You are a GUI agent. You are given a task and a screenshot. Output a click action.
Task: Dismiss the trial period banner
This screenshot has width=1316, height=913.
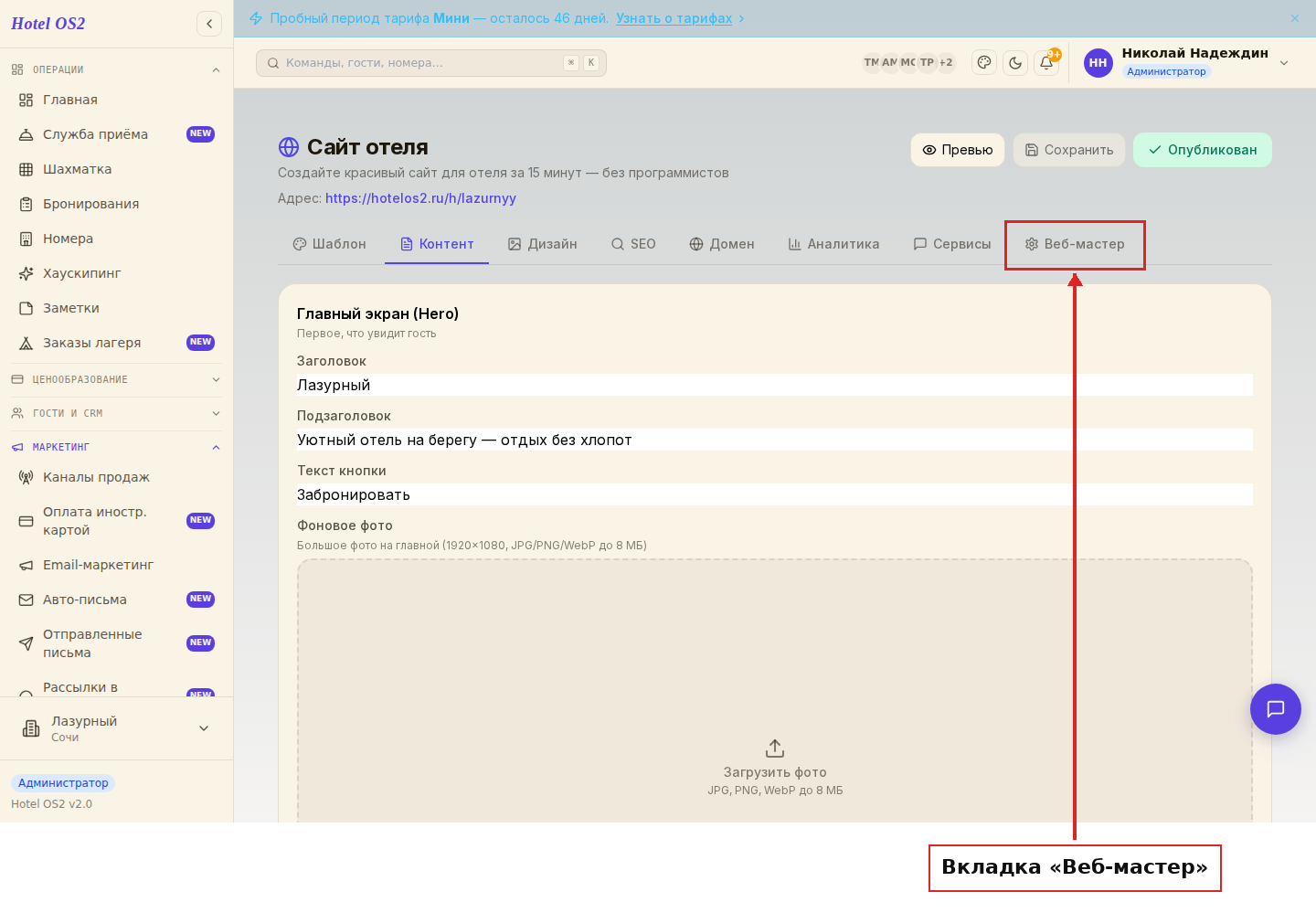pos(1295,18)
